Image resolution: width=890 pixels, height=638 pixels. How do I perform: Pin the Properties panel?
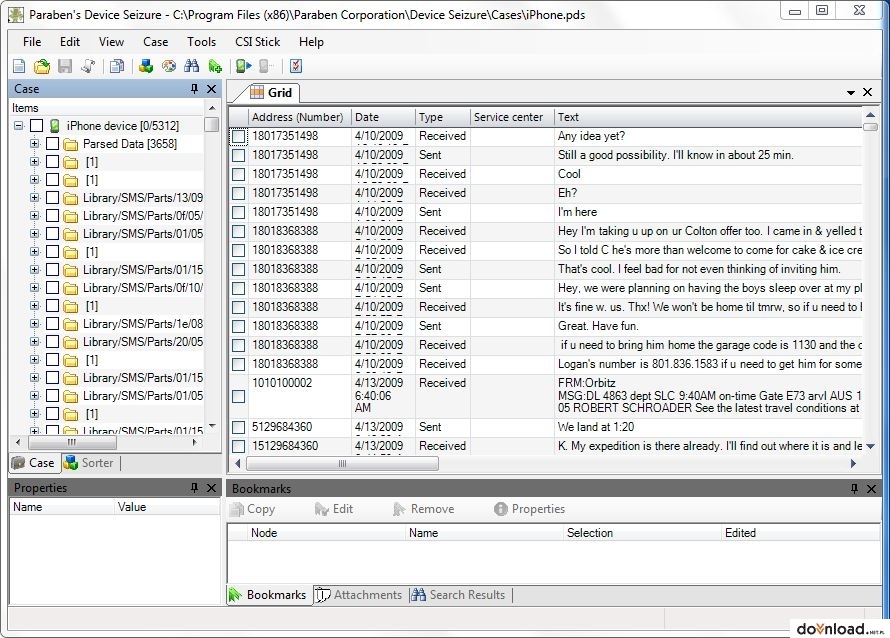pyautogui.click(x=194, y=488)
